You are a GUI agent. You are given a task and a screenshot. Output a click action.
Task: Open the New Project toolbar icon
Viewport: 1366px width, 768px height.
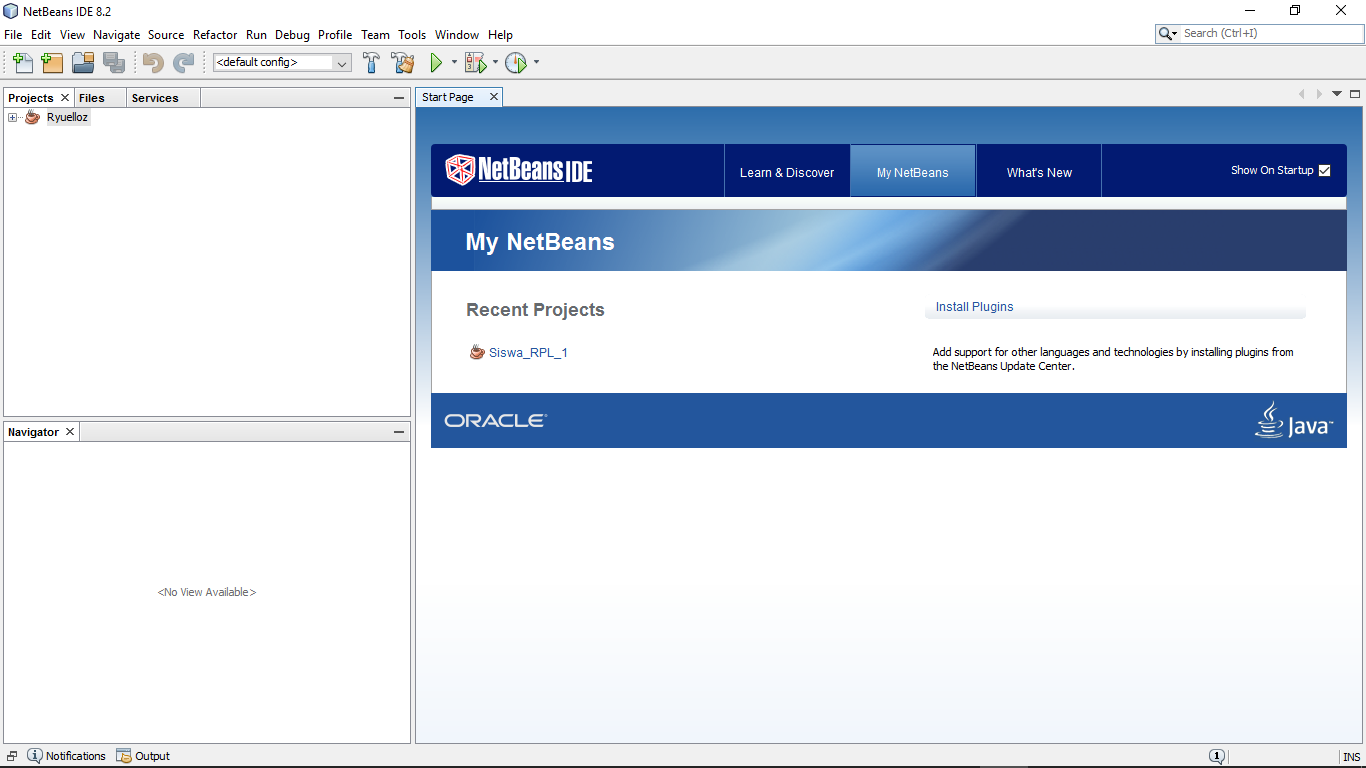pos(52,62)
